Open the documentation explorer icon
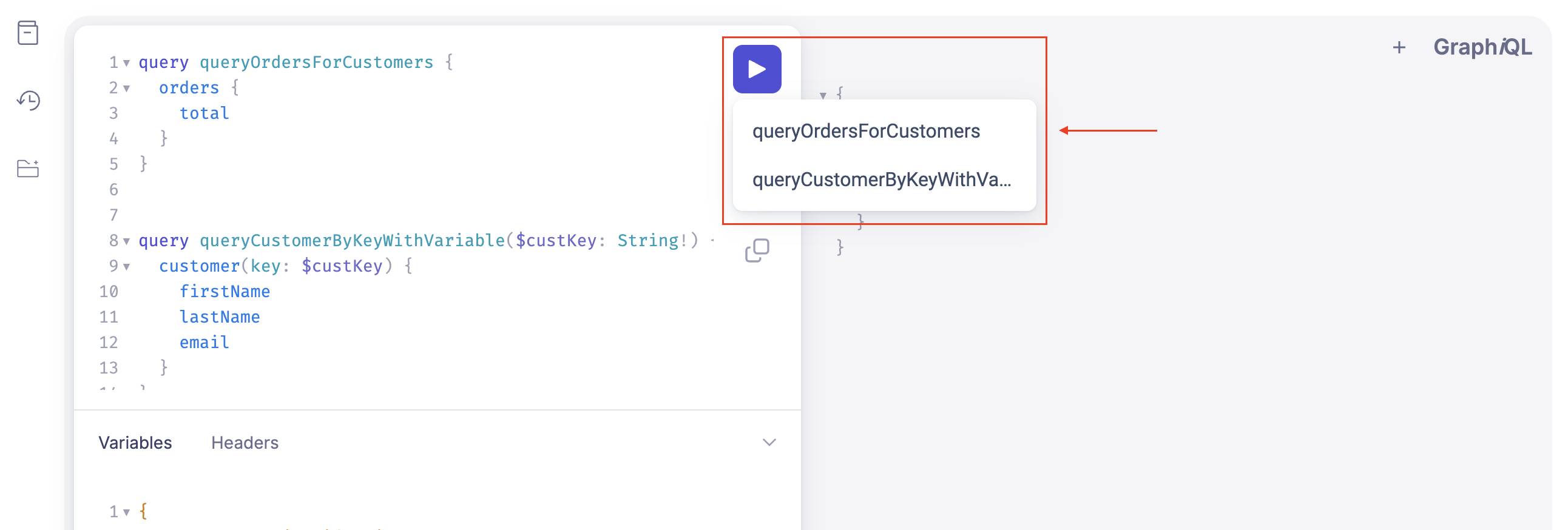The height and width of the screenshot is (530, 1568). click(x=28, y=33)
